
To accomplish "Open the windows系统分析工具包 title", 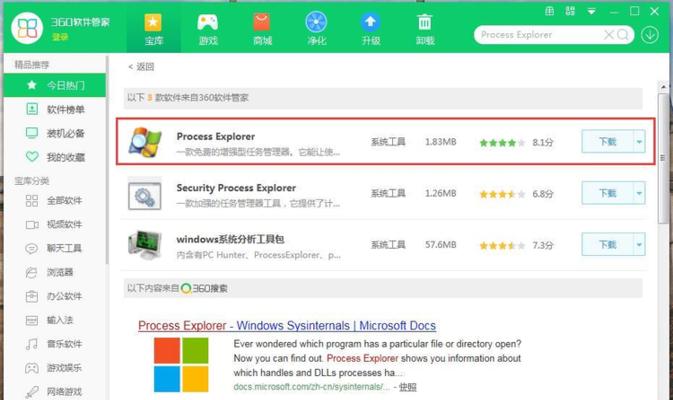I will (230, 239).
